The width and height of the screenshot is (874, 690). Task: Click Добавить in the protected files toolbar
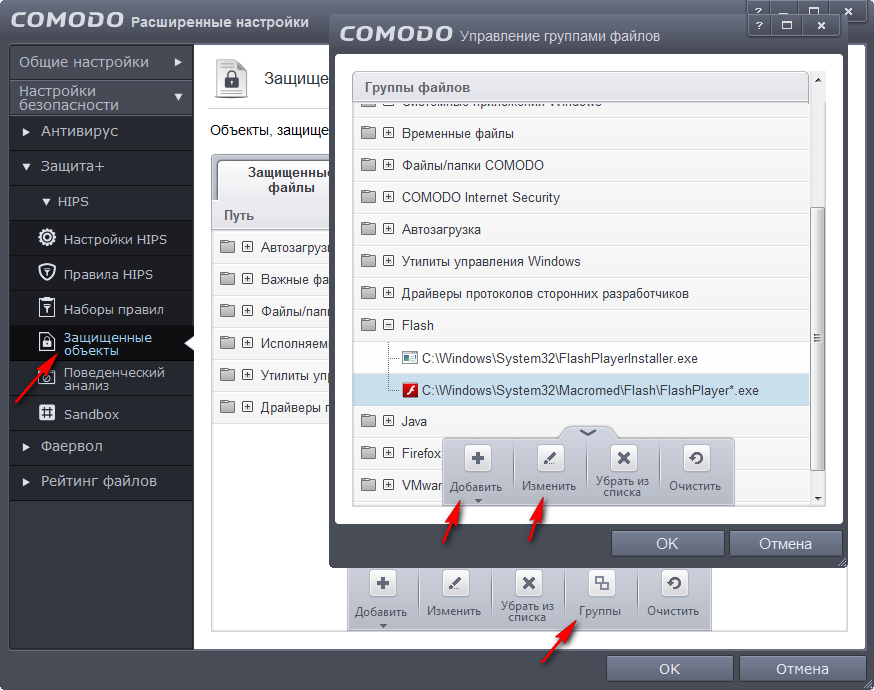(x=382, y=597)
